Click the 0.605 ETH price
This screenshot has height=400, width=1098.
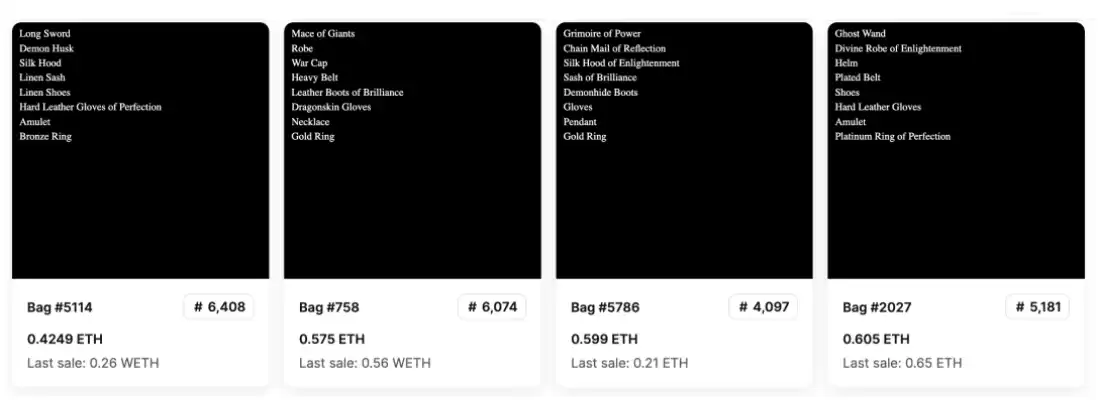coord(876,339)
